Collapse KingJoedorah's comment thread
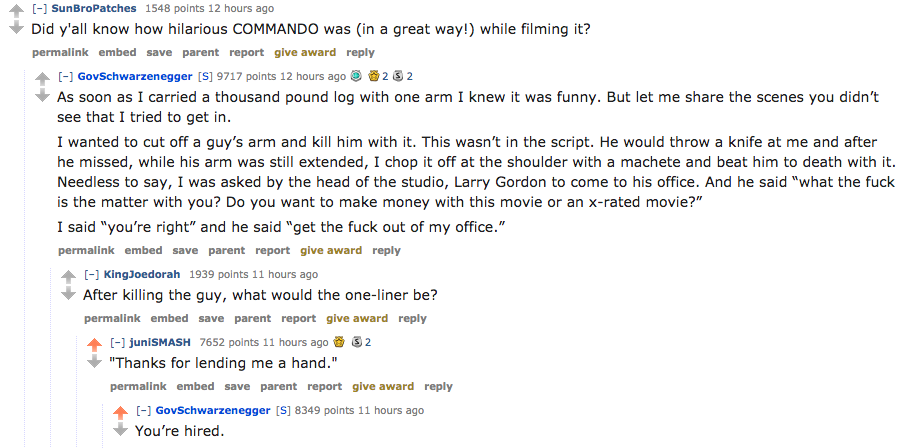Screen dimensions: 916x448 point(90,274)
